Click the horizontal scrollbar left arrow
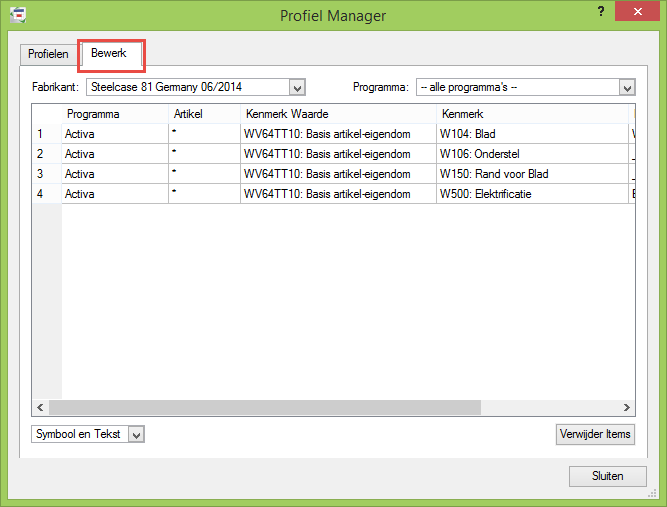 (x=41, y=408)
